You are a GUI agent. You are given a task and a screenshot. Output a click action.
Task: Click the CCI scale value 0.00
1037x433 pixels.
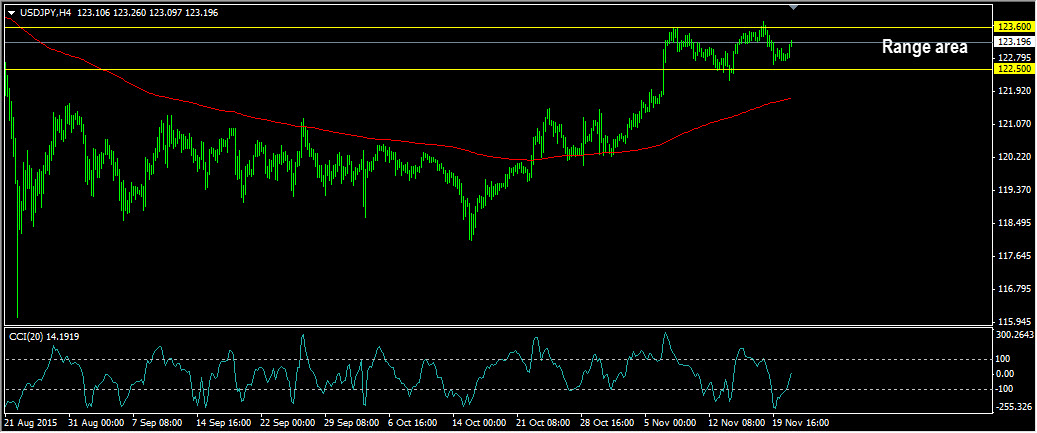coord(1007,374)
